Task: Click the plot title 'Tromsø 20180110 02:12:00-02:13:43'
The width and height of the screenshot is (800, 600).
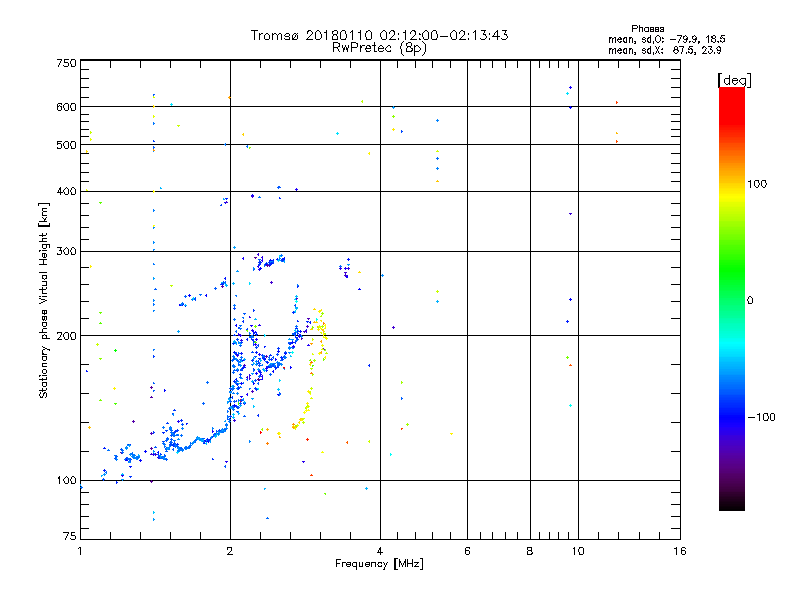Action: point(379,35)
